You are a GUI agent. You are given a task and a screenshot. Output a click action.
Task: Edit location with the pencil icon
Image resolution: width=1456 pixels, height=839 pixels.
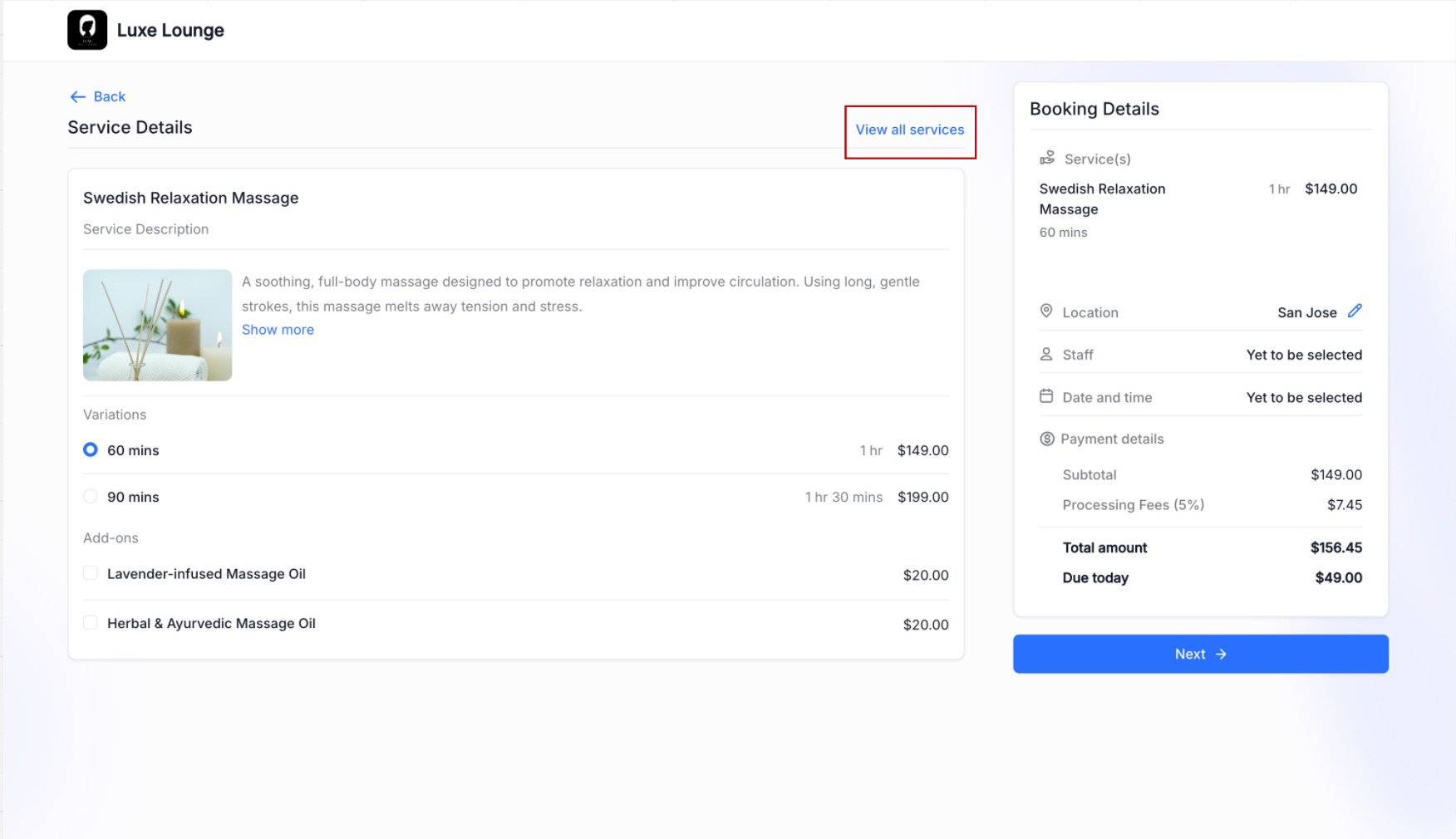tap(1355, 312)
